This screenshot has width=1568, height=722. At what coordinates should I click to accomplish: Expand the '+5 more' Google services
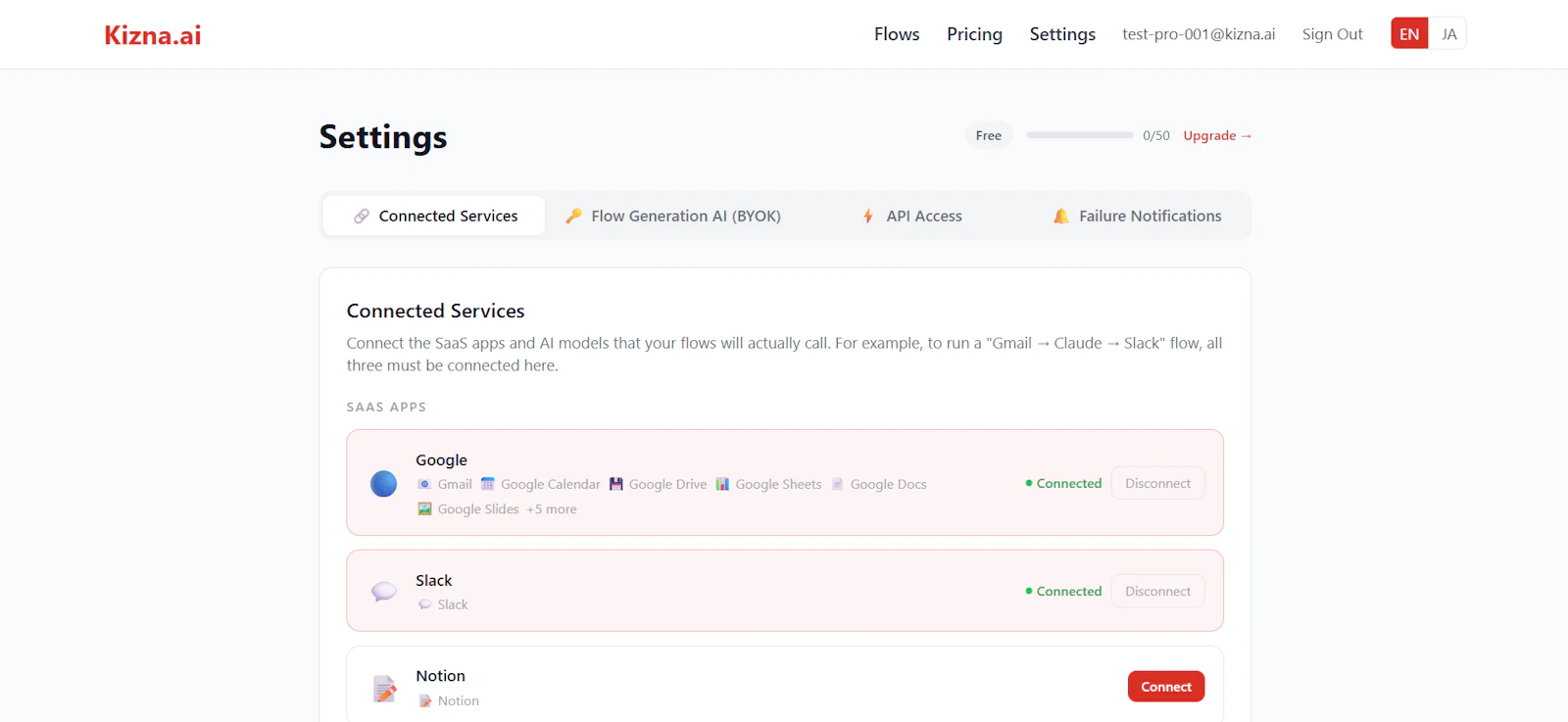coord(552,509)
